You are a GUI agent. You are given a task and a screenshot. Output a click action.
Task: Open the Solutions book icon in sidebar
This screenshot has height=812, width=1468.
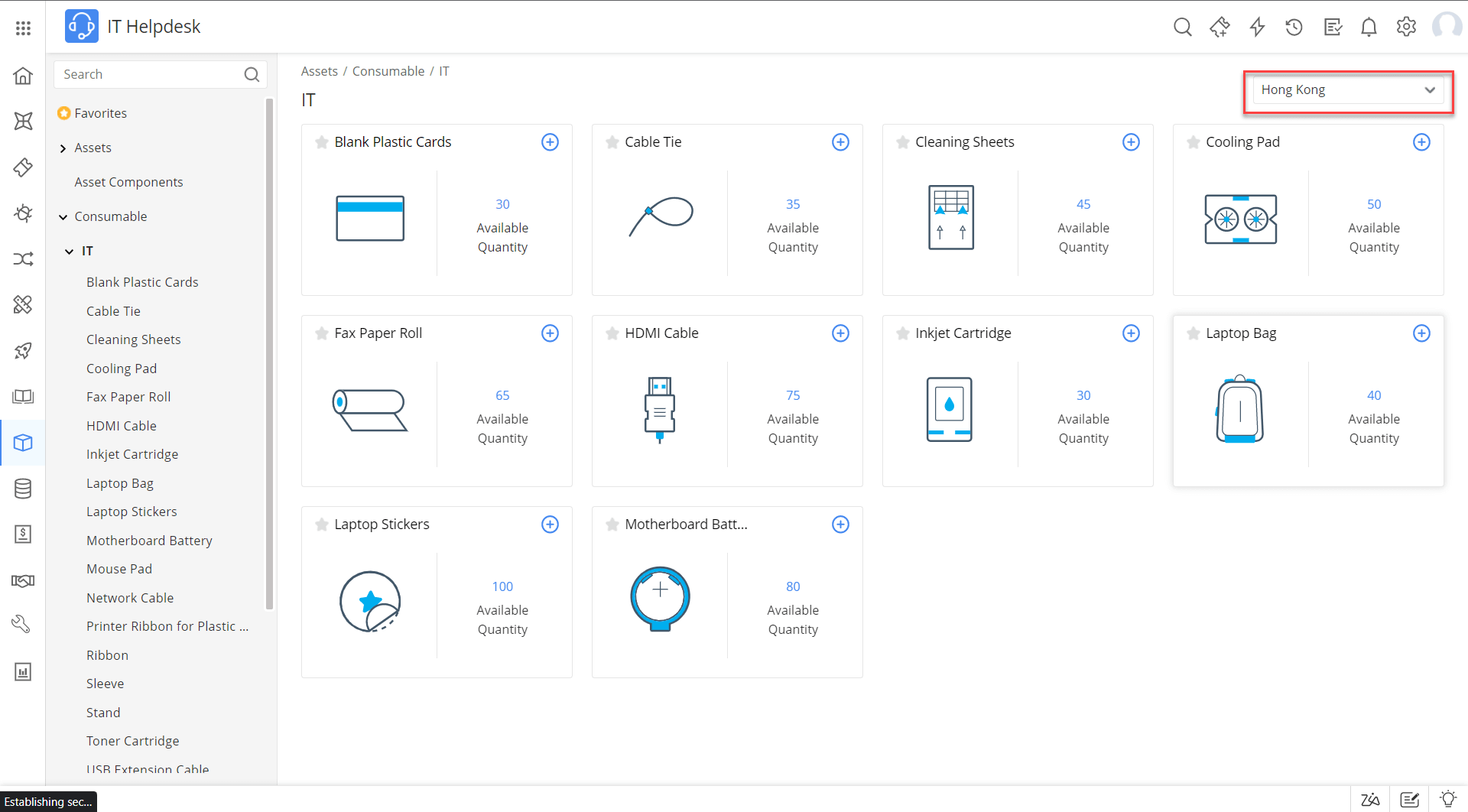(x=23, y=396)
